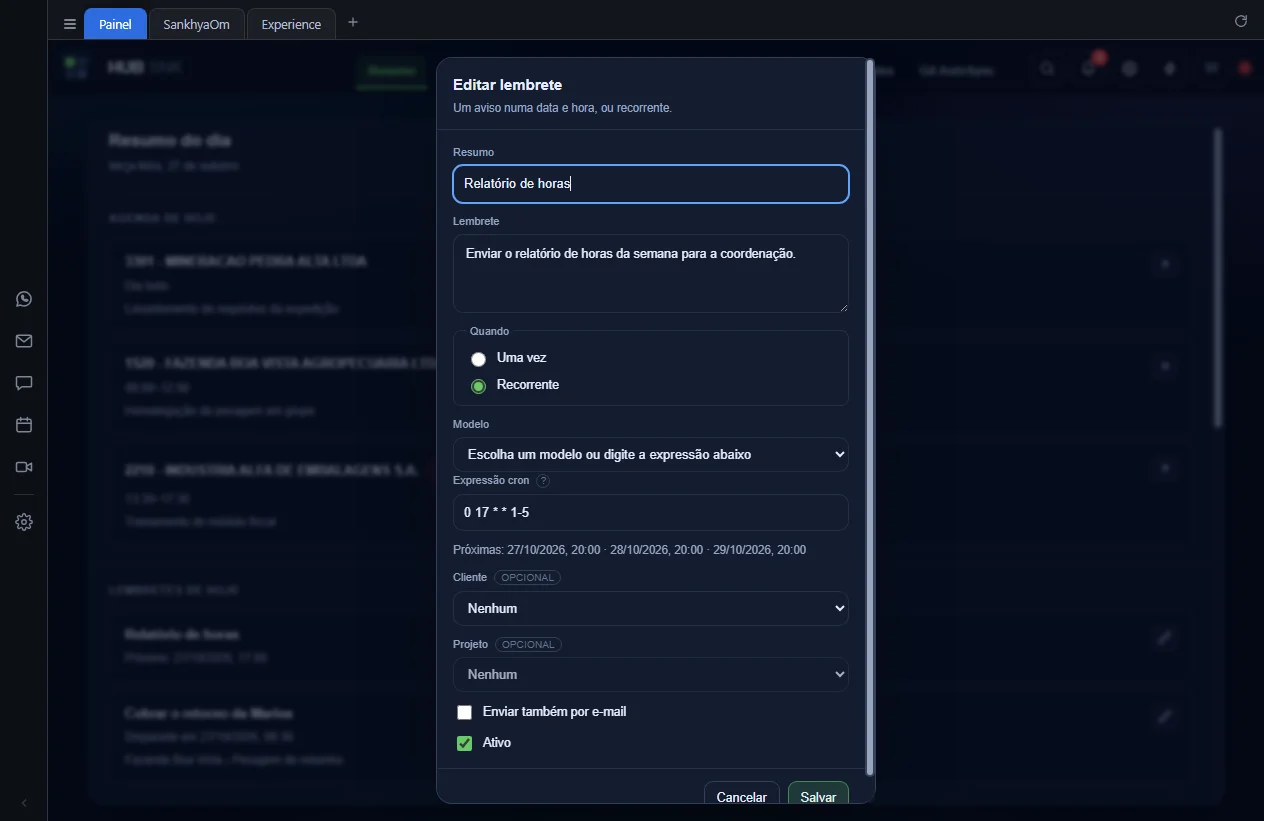Open the Projeto dropdown showing Nenhum
Screen dimensions: 1264x821
click(x=651, y=674)
